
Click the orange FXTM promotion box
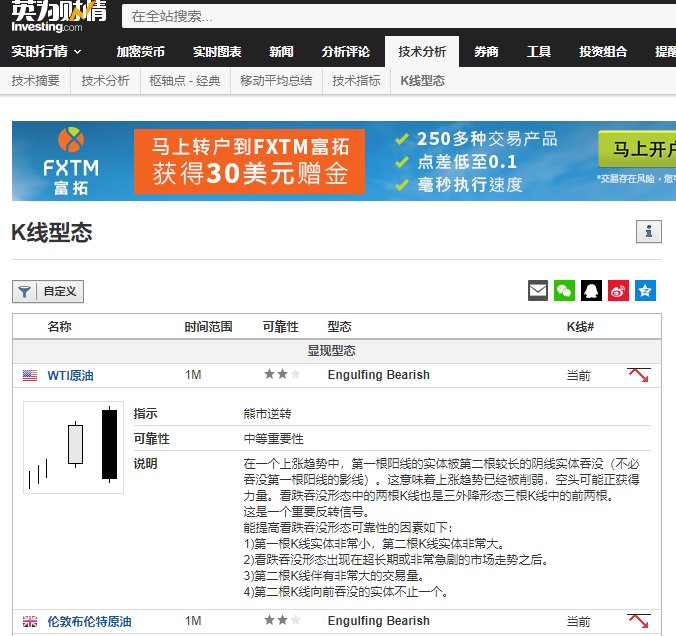click(x=249, y=161)
